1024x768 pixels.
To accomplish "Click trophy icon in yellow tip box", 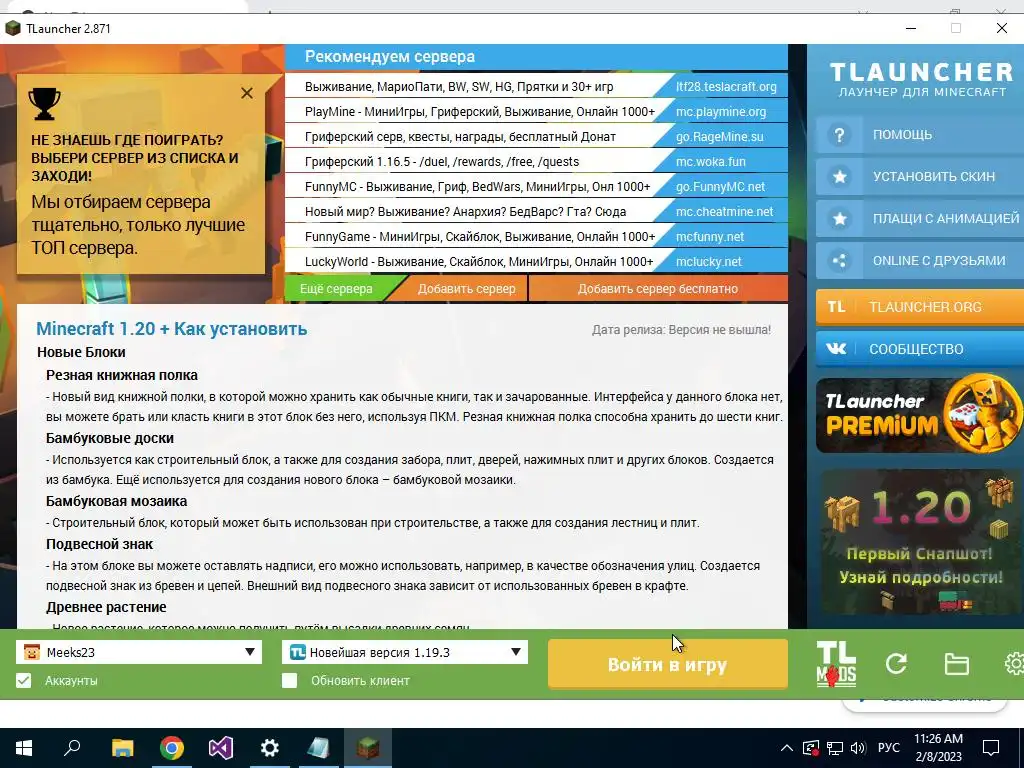I will pos(44,104).
